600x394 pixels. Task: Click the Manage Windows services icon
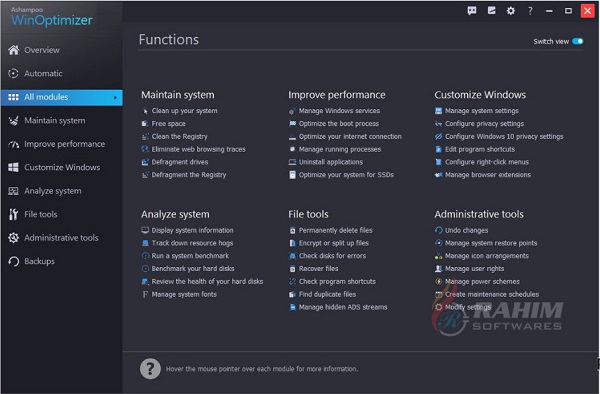pos(292,111)
